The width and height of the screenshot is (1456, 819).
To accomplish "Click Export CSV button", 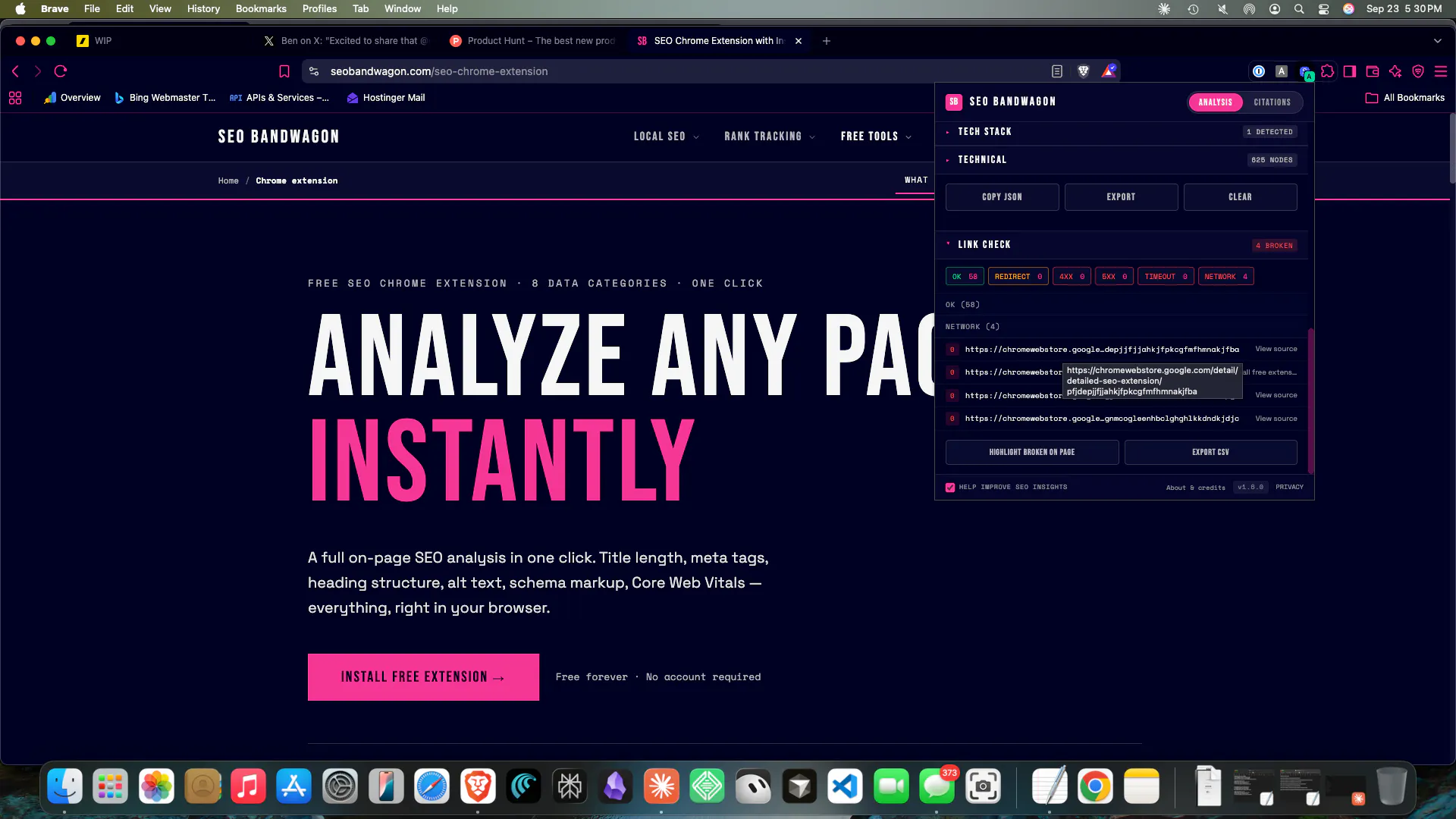I will click(1210, 453).
